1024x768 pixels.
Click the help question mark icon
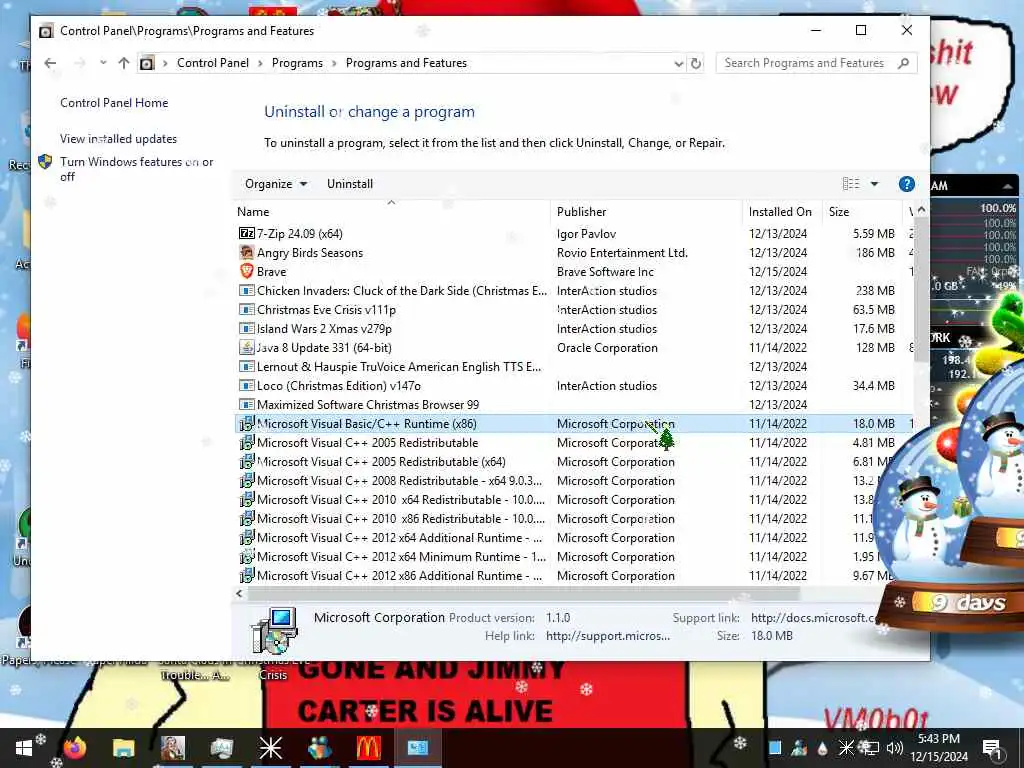(x=906, y=184)
